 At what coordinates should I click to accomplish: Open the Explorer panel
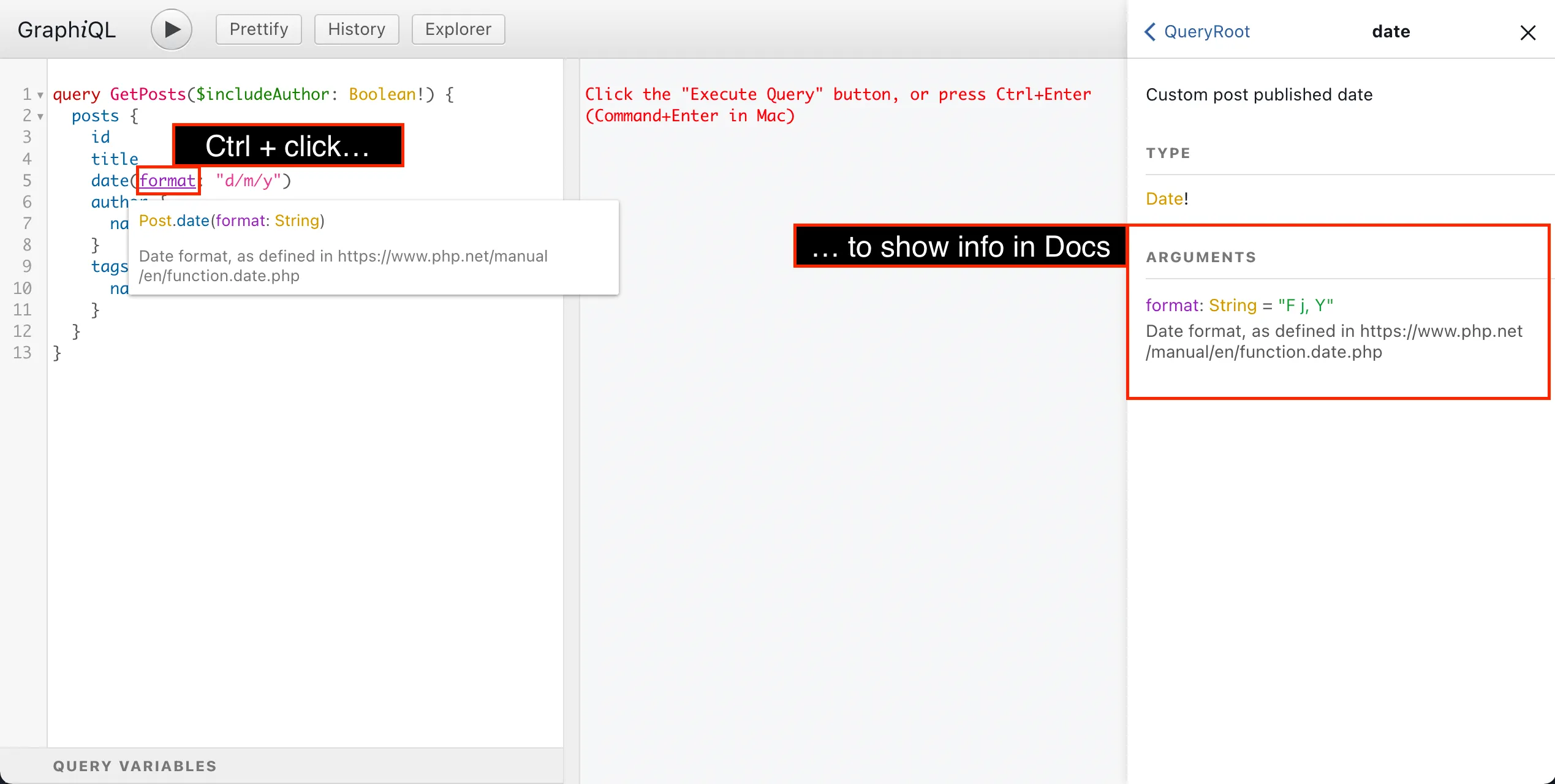point(458,29)
